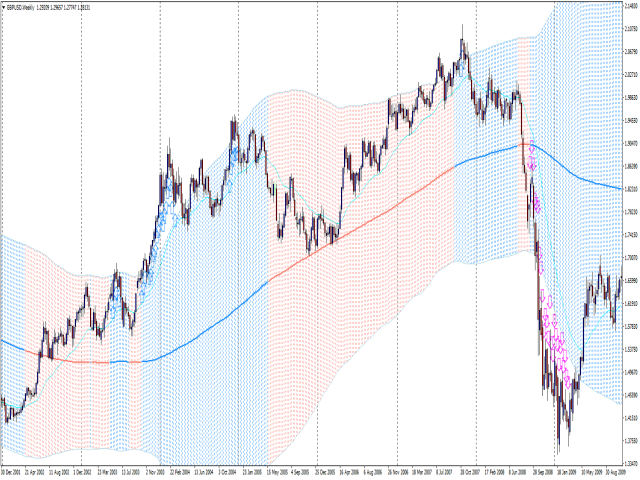Click the lowest price label on the scale
This screenshot has height=480, width=640.
[x=631, y=463]
